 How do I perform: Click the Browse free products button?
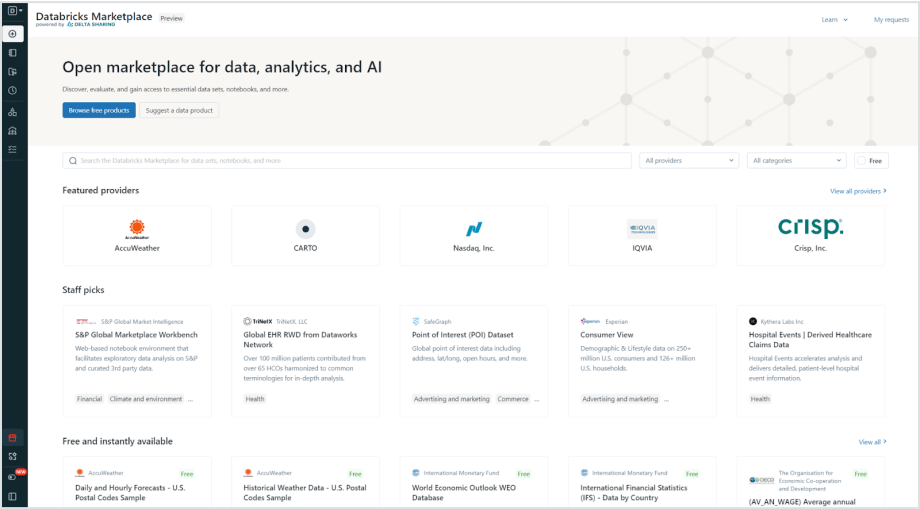[x=99, y=110]
